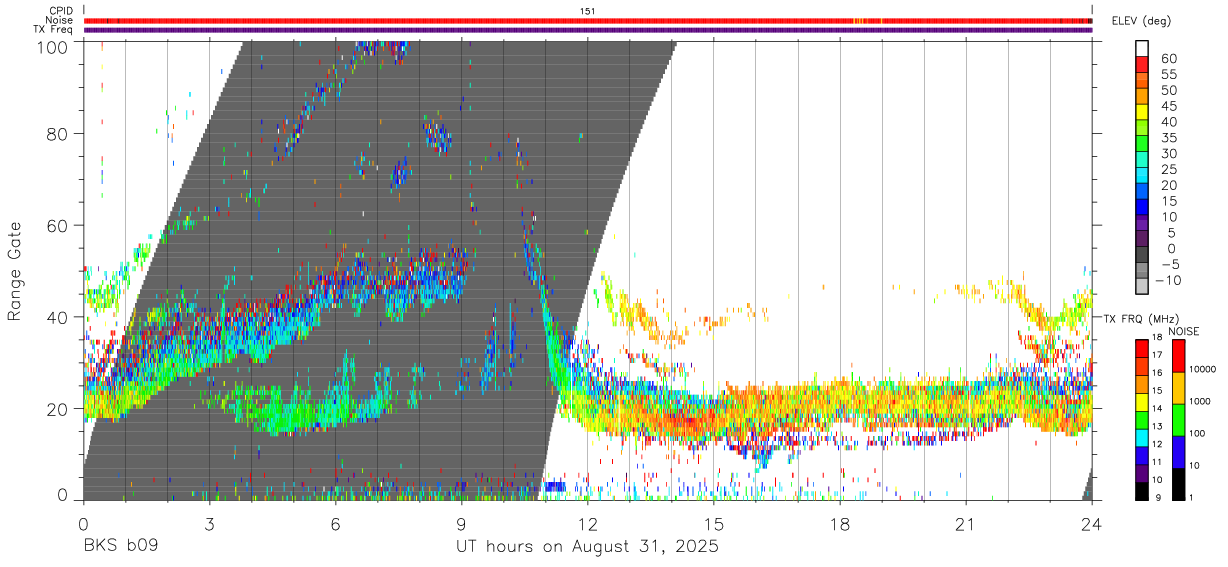Click the black bottom swatch of TX FRQ colorbar
Screen dimensions: 1228x567
click(x=1142, y=490)
